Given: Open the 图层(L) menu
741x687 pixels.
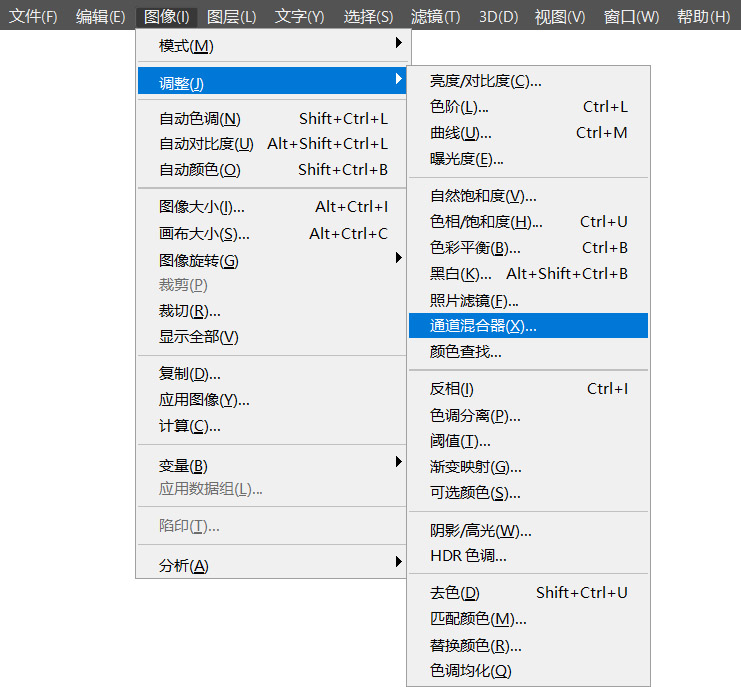Looking at the screenshot, I should click(x=232, y=17).
